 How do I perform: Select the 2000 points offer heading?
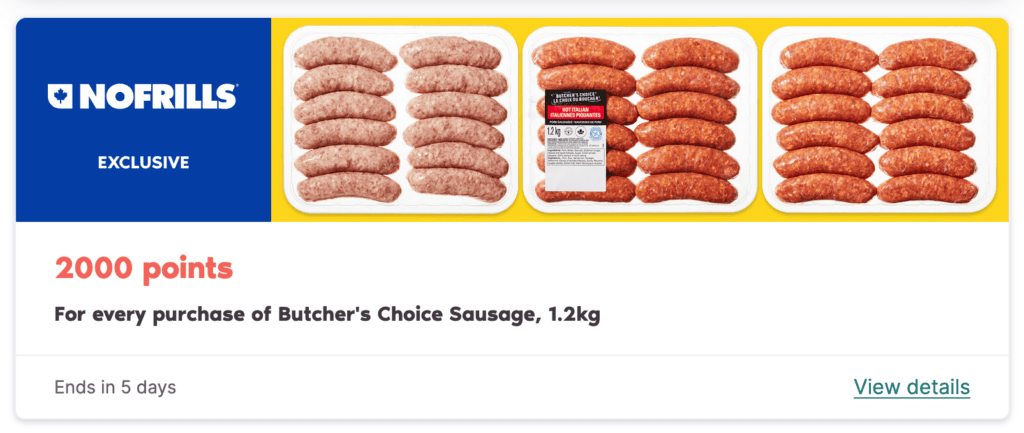click(144, 268)
